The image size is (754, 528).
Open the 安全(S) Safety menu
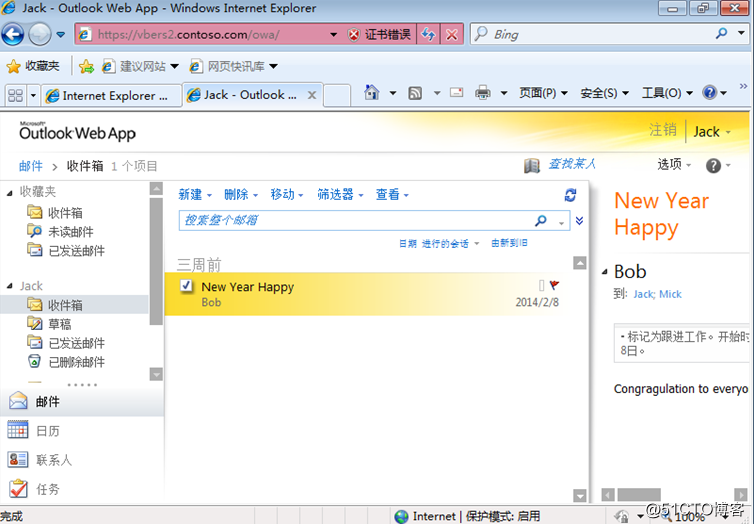point(604,92)
